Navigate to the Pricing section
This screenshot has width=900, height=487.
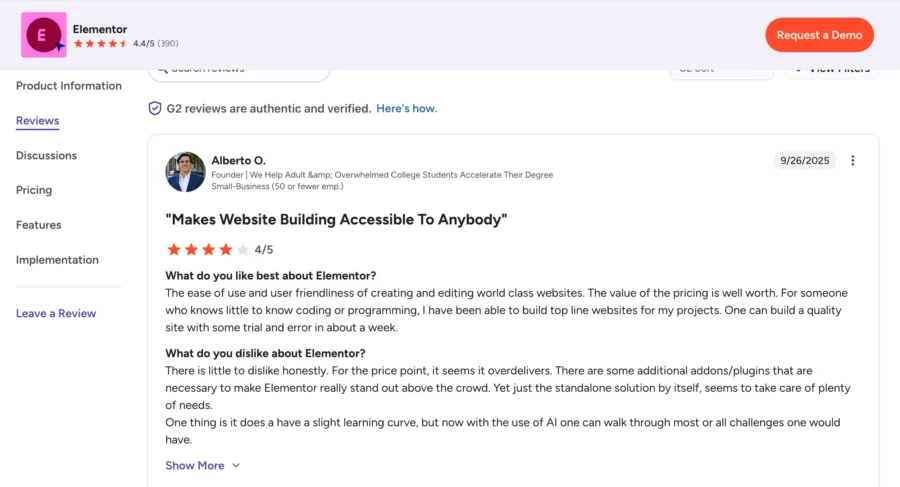pyautogui.click(x=34, y=190)
